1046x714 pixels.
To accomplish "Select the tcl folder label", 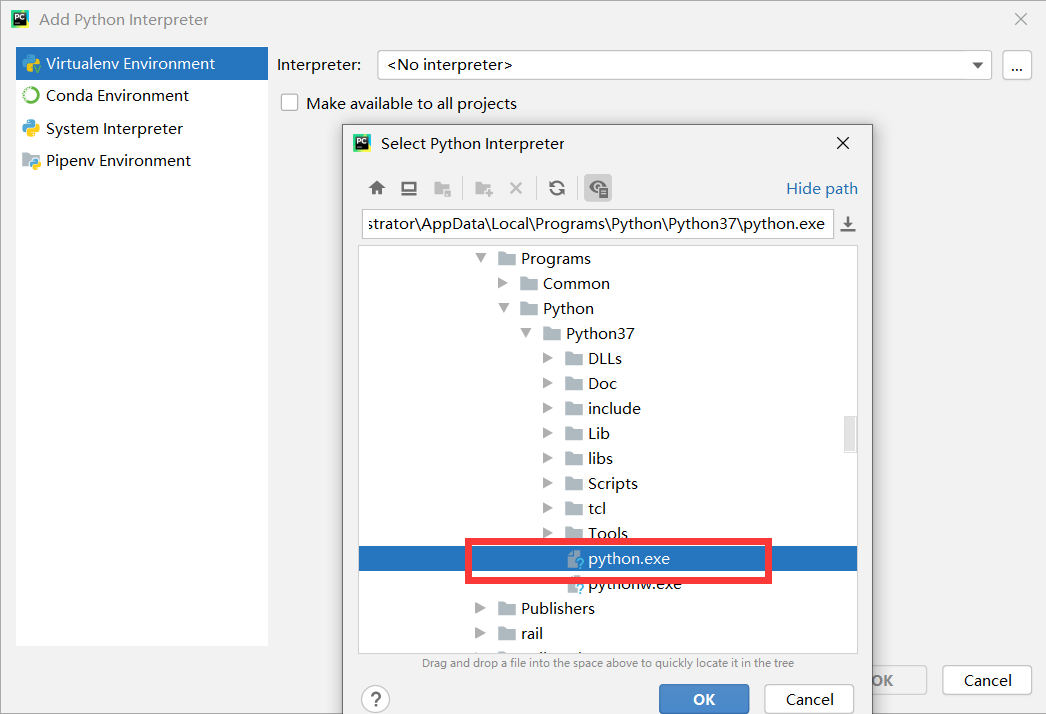I will click(597, 508).
